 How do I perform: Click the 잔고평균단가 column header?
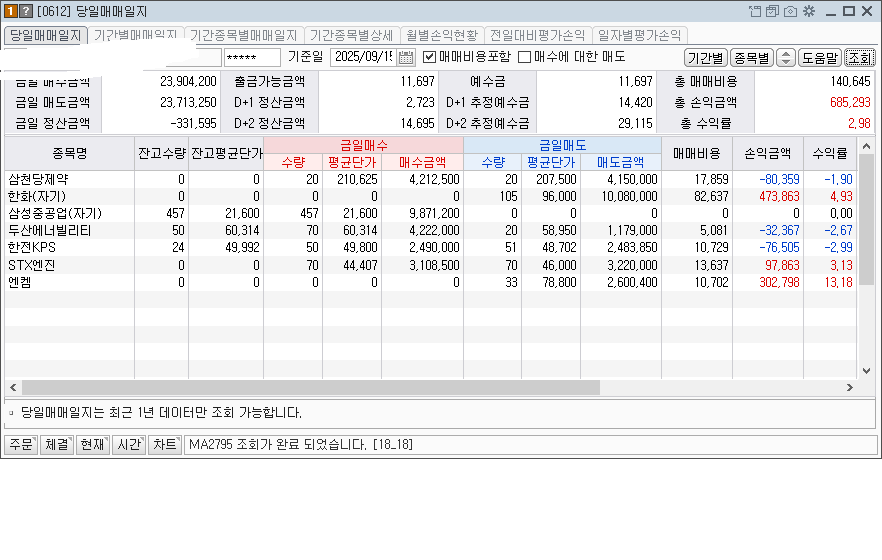pos(227,153)
